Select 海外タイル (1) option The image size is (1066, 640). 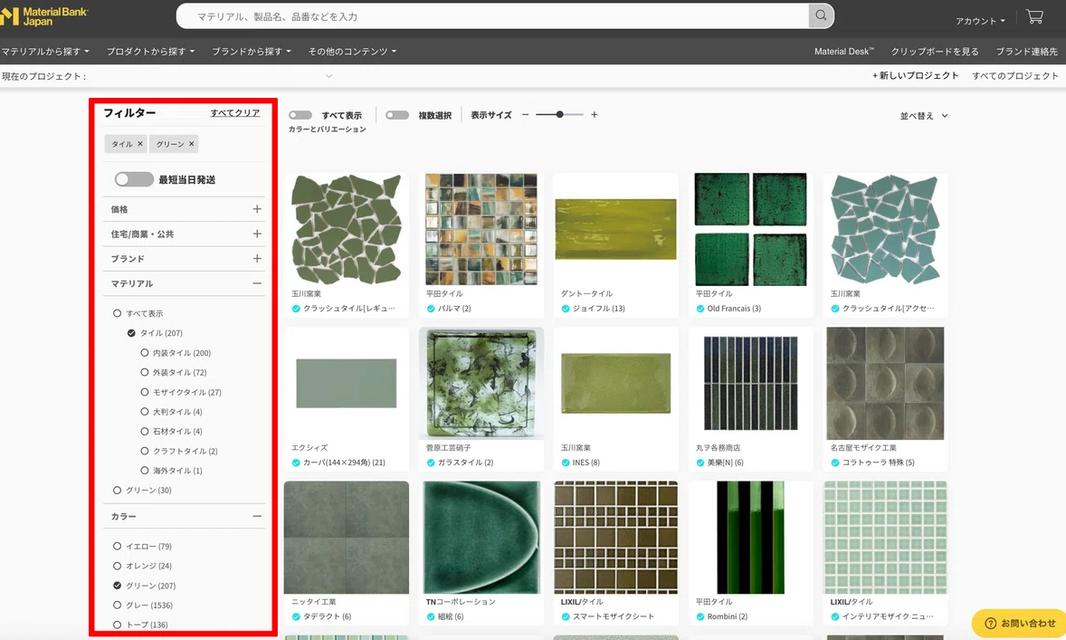point(144,471)
